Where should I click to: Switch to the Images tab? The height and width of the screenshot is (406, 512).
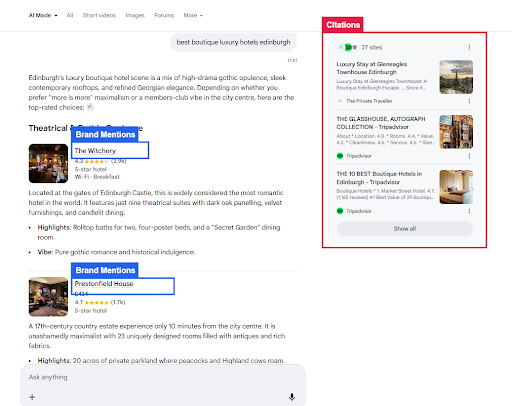(x=135, y=15)
